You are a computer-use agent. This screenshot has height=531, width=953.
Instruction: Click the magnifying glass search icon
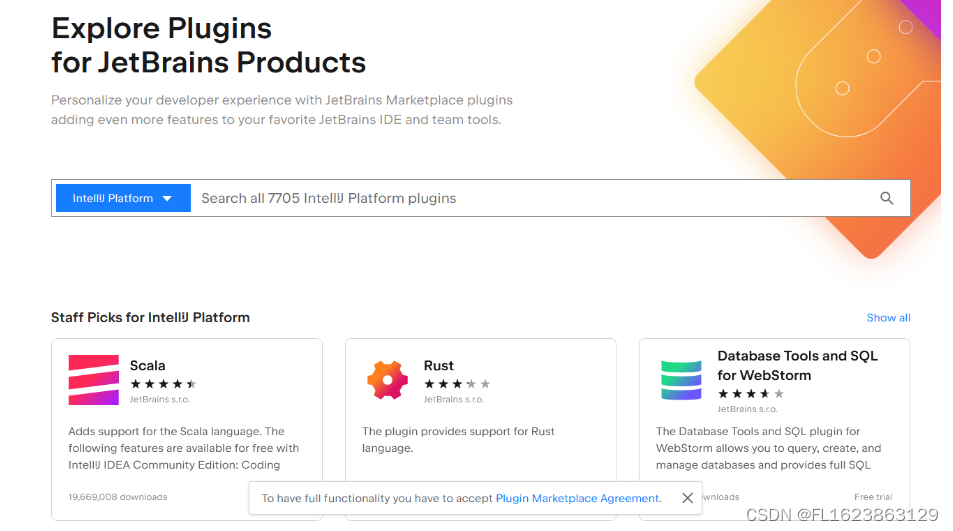(886, 198)
